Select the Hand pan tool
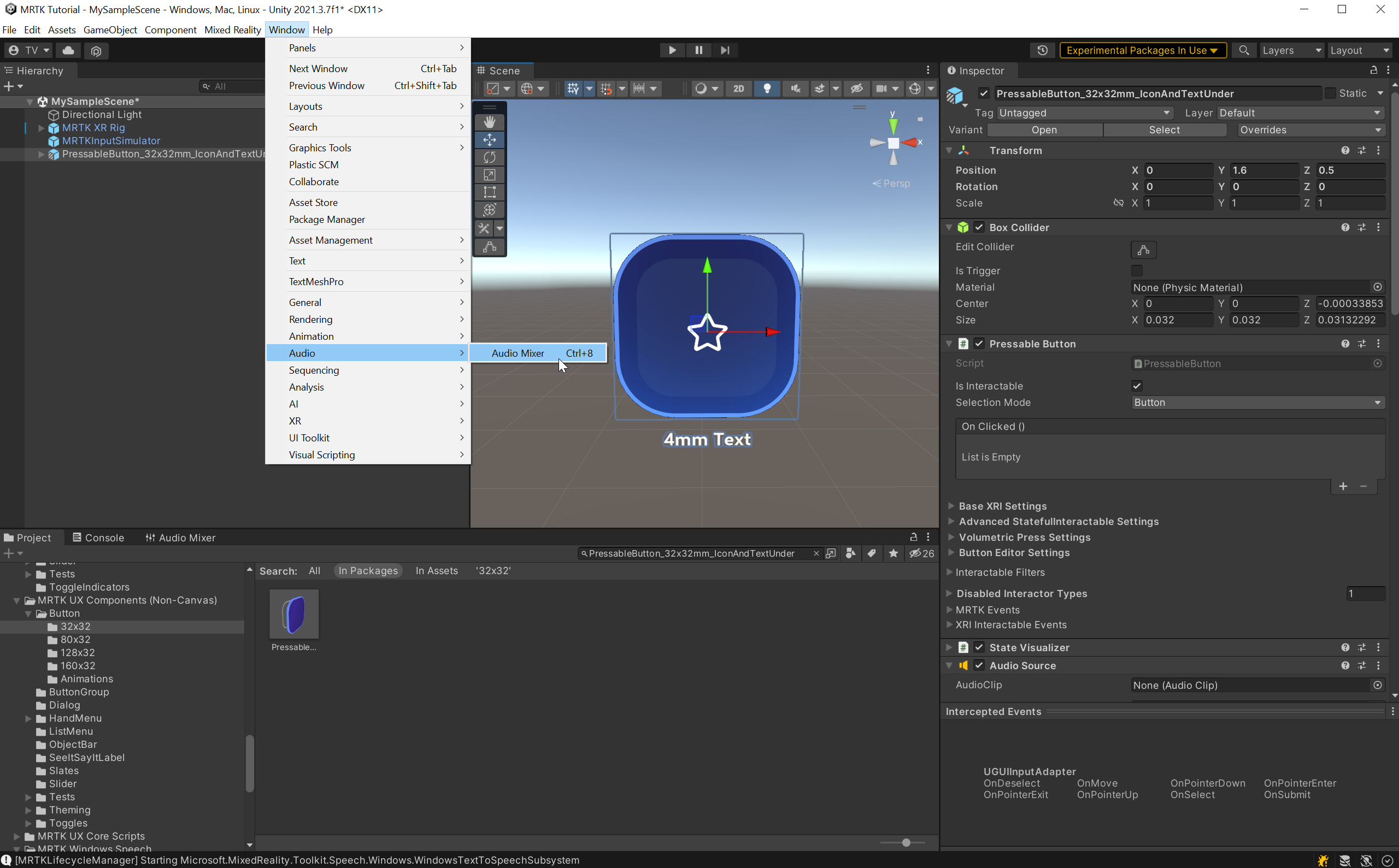 click(x=489, y=121)
